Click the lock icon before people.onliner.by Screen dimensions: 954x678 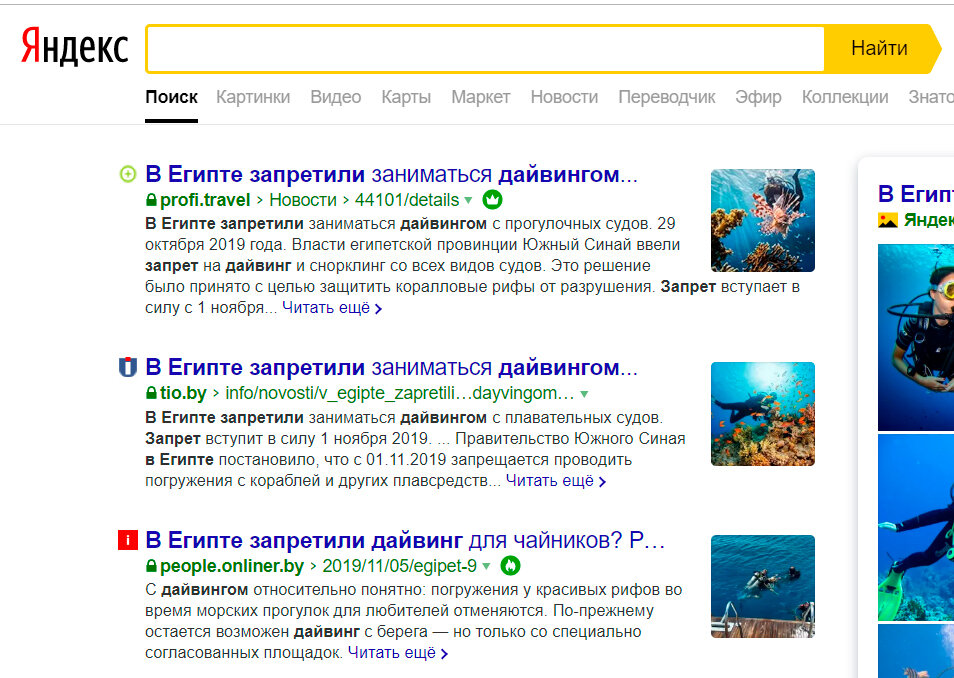click(151, 566)
